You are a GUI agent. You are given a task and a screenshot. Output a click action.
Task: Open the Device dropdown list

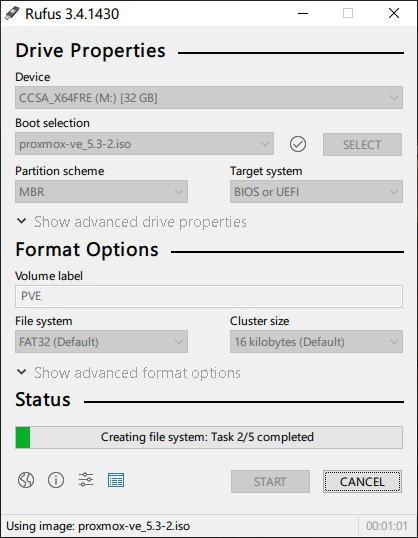pyautogui.click(x=209, y=98)
